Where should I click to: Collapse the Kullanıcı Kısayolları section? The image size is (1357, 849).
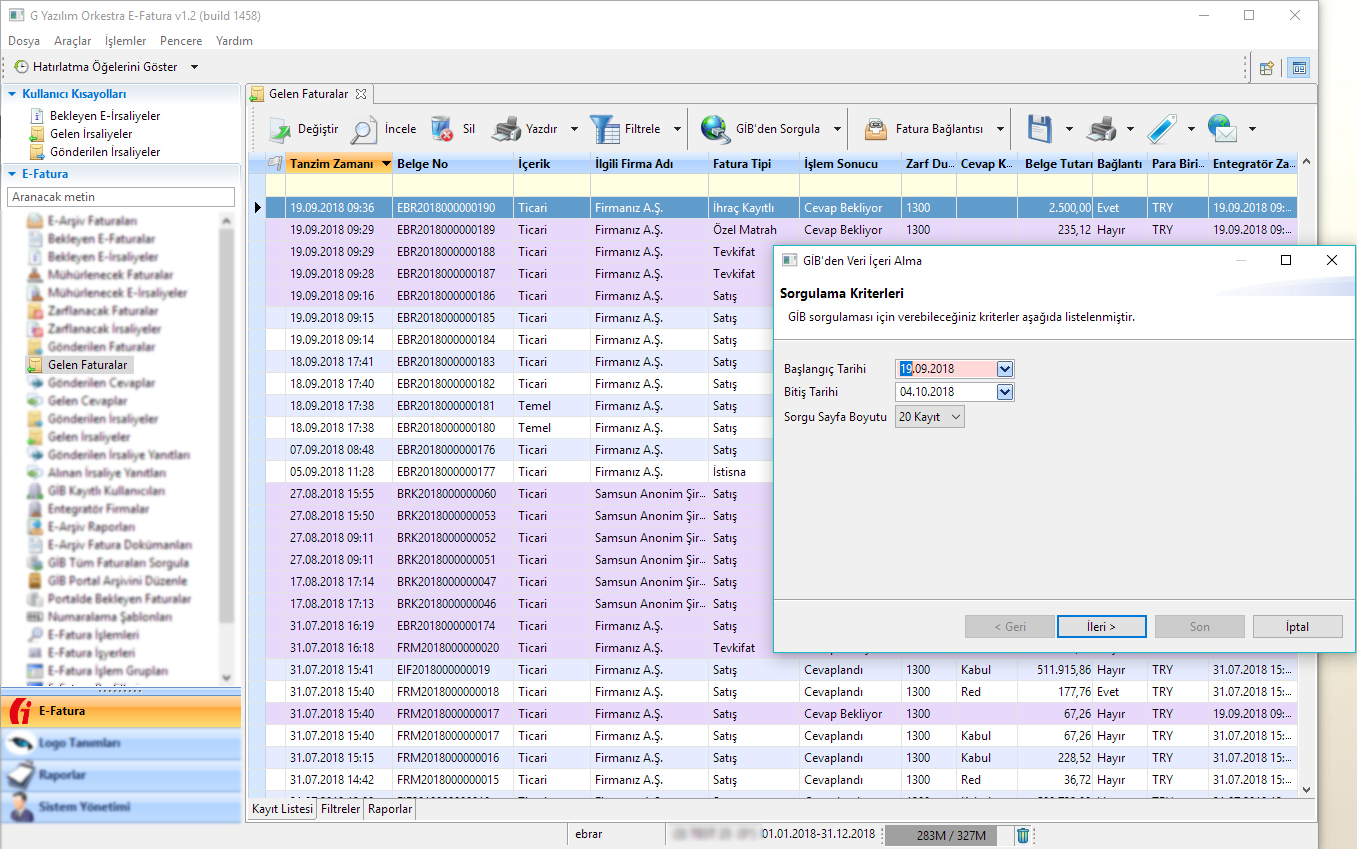coord(13,94)
